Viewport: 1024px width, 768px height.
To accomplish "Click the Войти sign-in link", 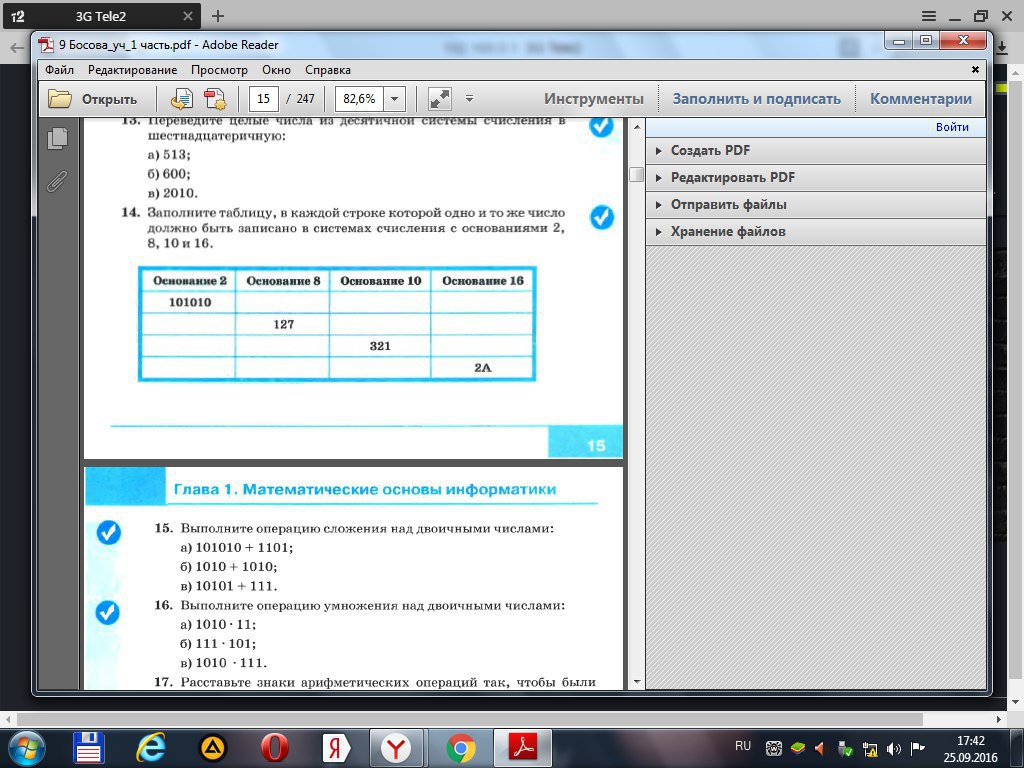I will coord(952,127).
